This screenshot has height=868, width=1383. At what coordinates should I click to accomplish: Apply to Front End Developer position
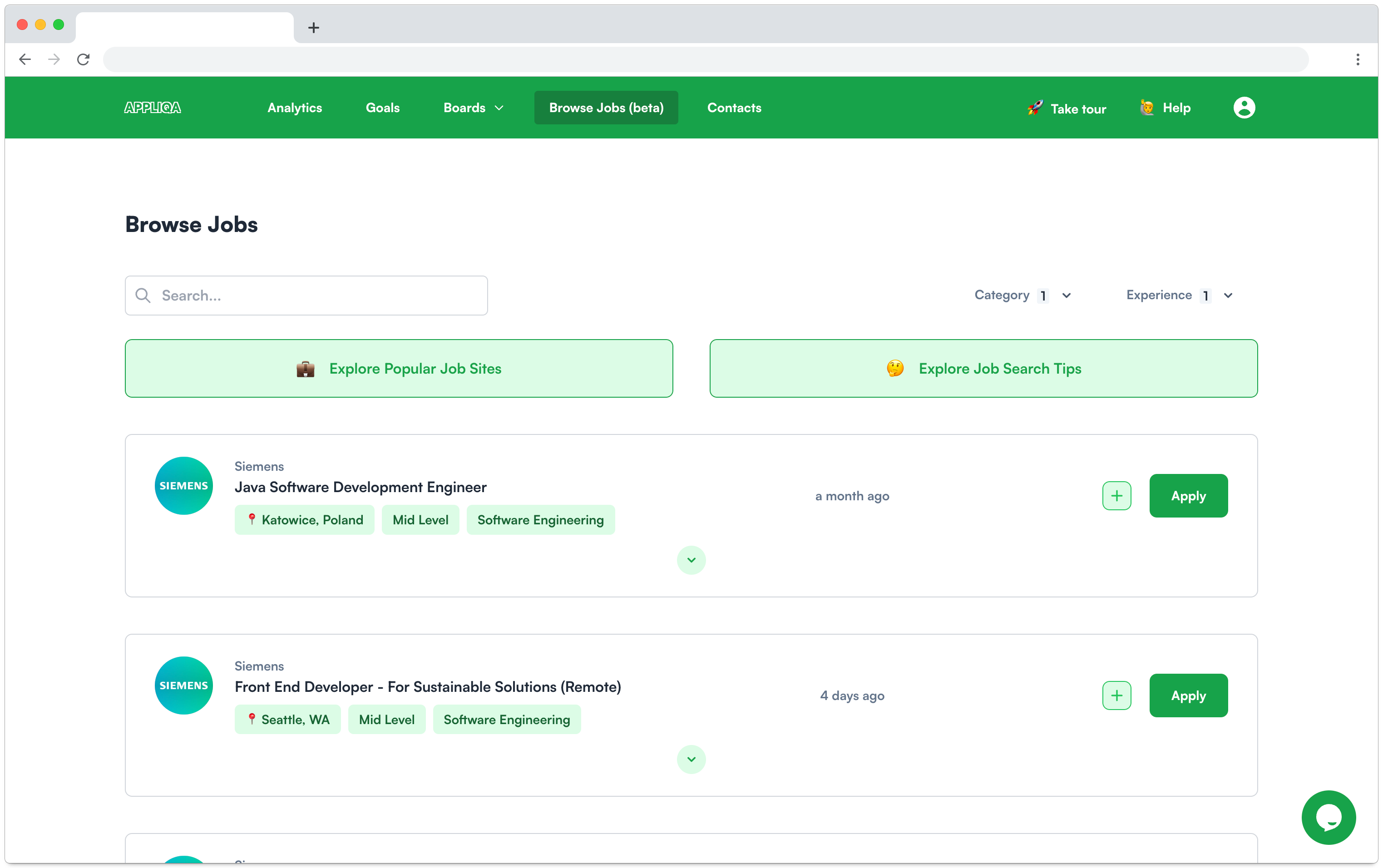(x=1188, y=696)
